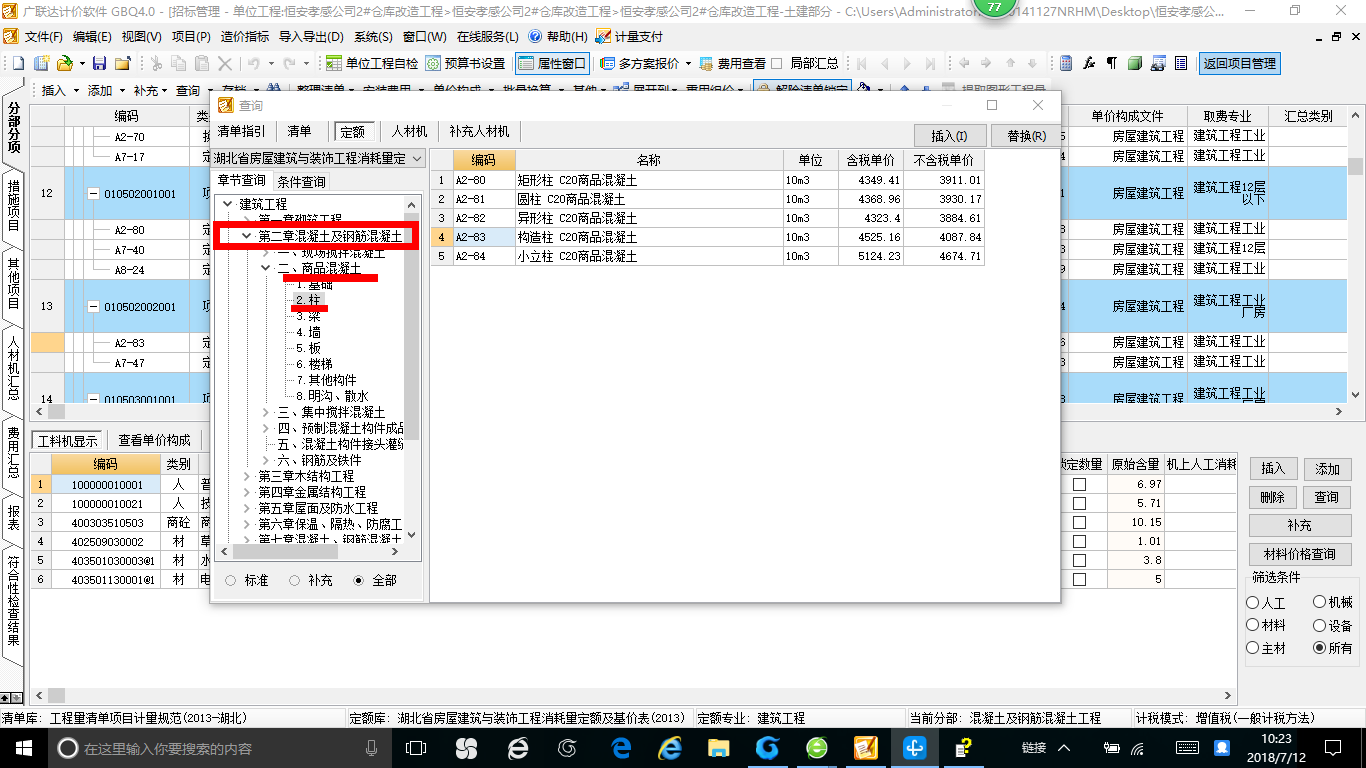Open the 在线服务(L) menu
This screenshot has height=768, width=1366.
pos(487,36)
